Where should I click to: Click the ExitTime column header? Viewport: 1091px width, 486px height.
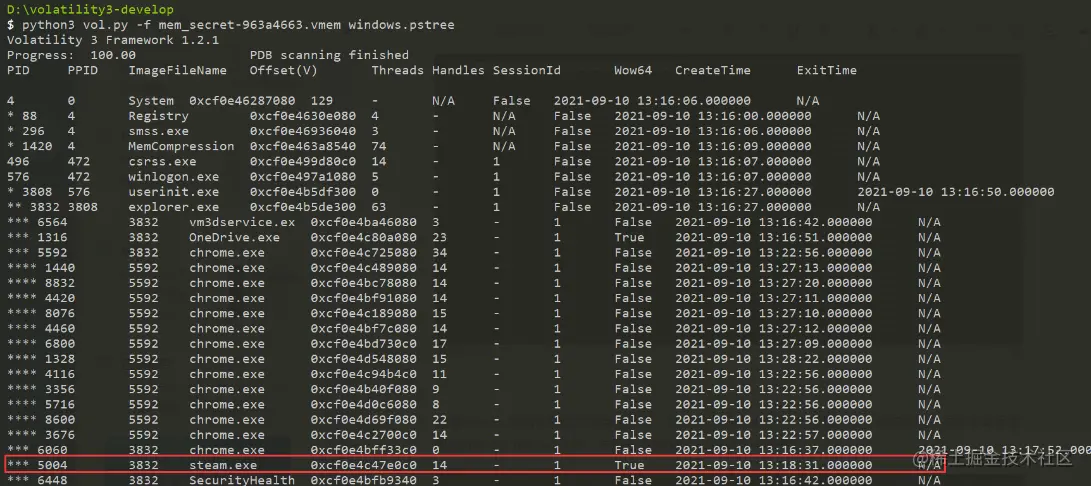(x=827, y=70)
